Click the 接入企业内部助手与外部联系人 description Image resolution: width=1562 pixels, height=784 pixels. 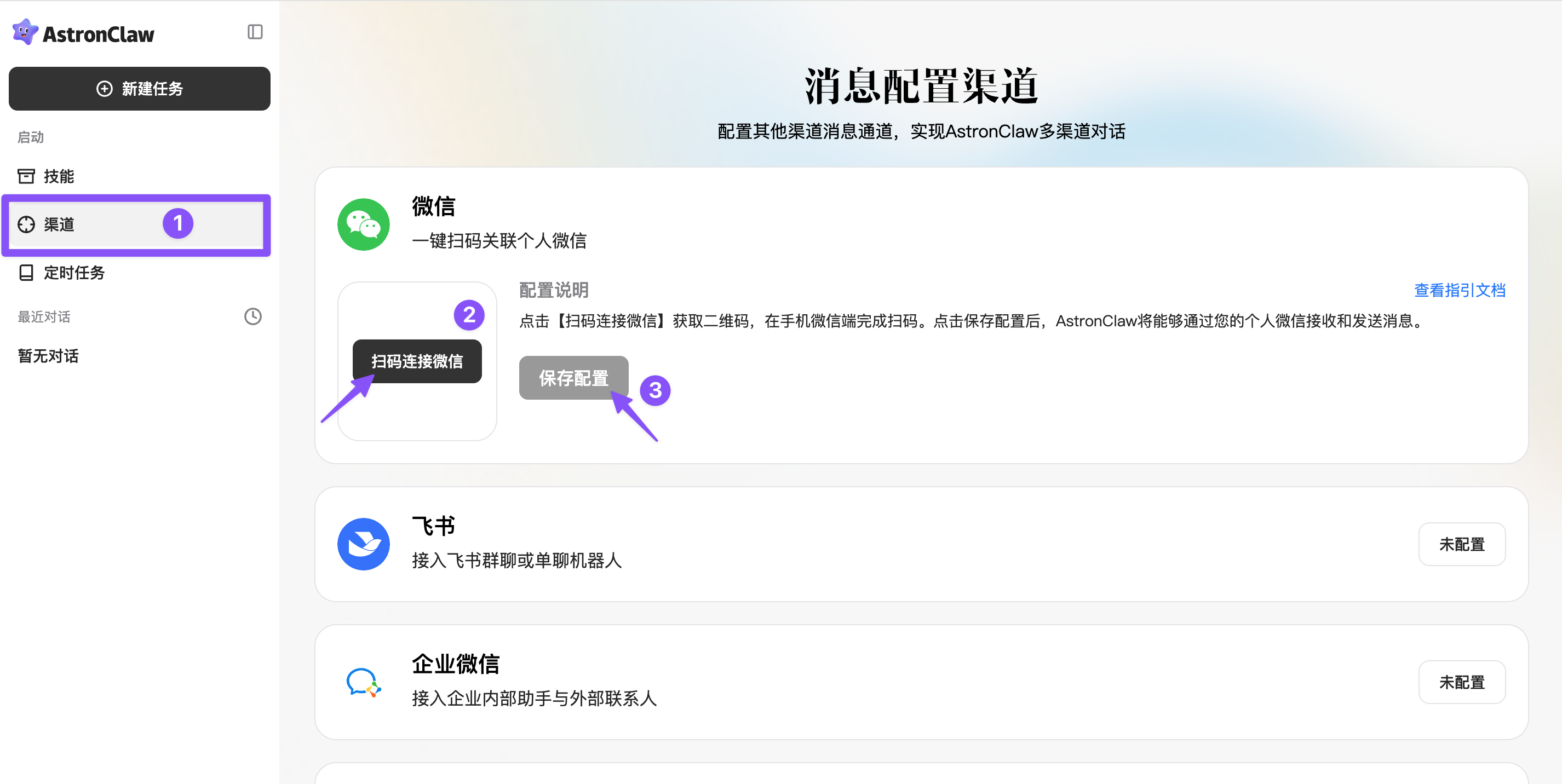click(x=534, y=699)
